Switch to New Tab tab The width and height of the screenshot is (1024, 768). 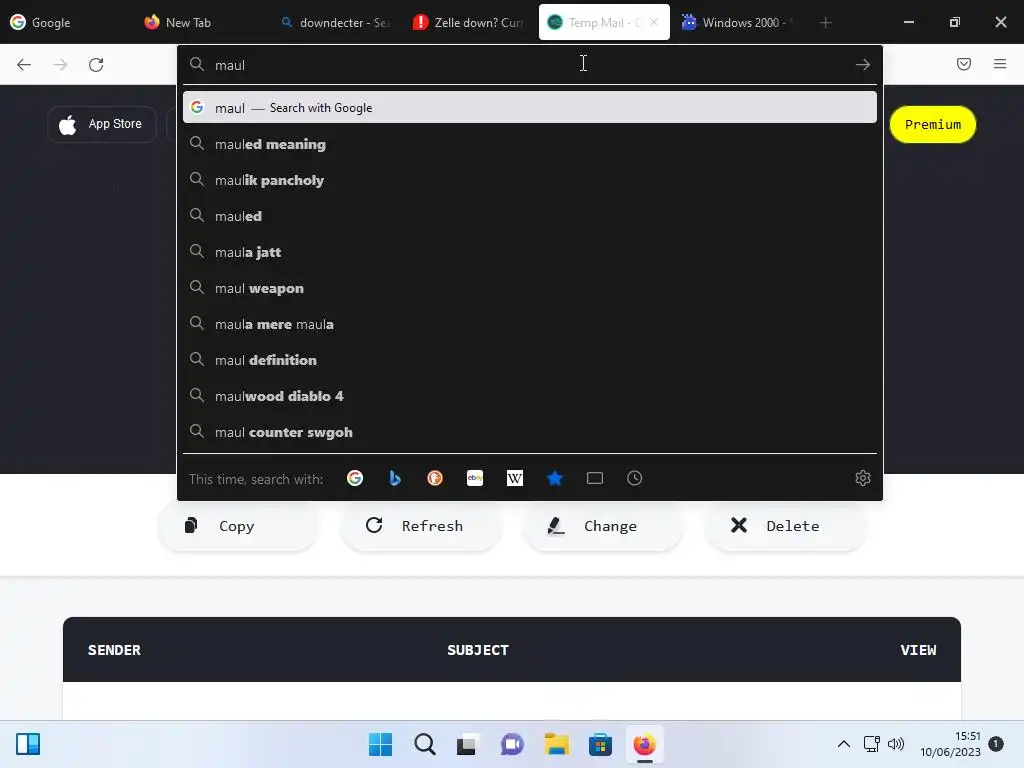pos(203,22)
